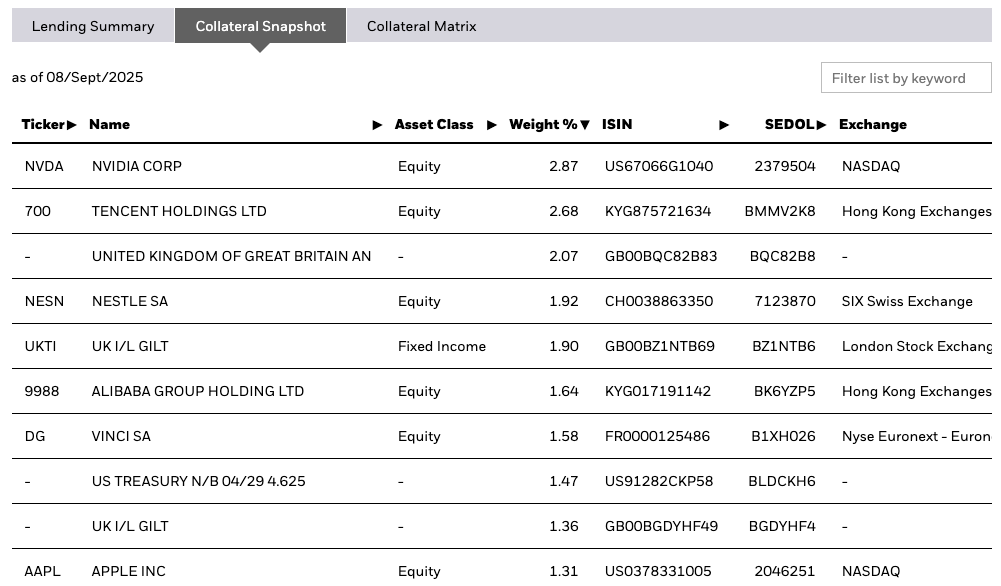
Task: Select ticker 9988 cell
Action: 41,391
